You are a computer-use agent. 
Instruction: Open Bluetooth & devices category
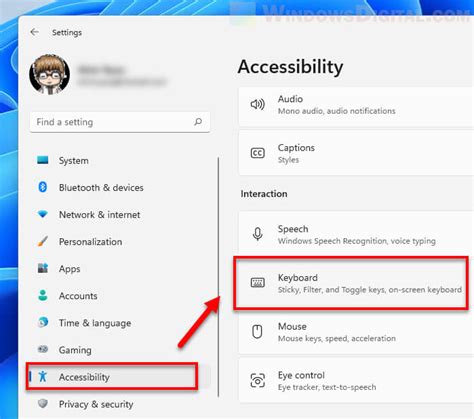click(120, 187)
